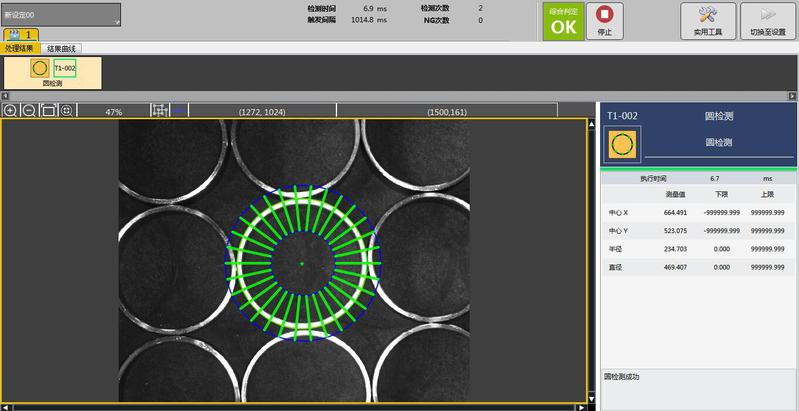This screenshot has height=411, width=799.
Task: Click the 47% zoom level field
Action: [113, 112]
